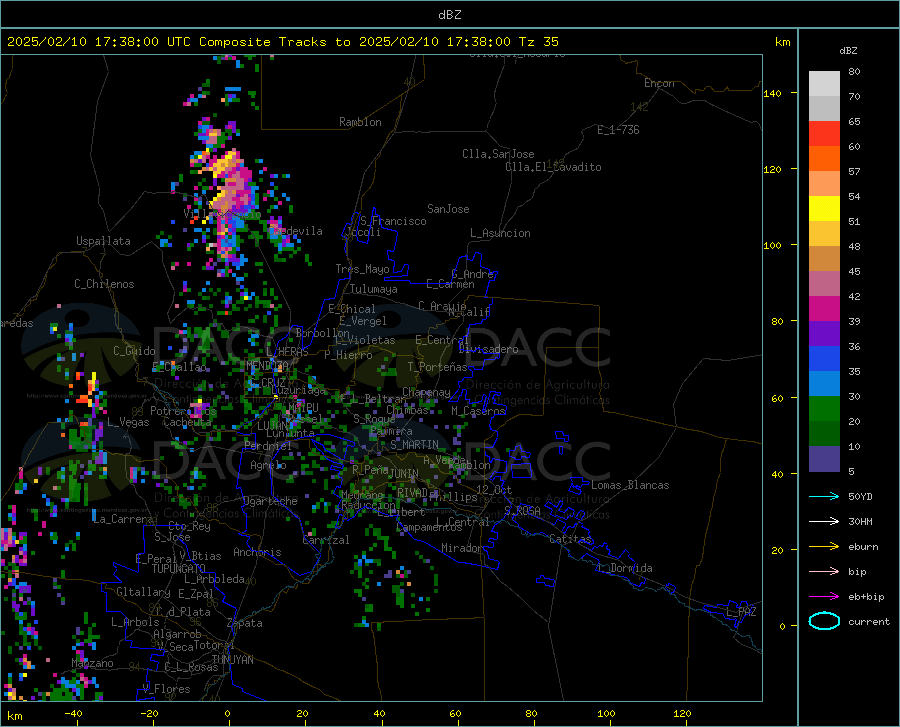Click the 'Divisadero' map label
Screen dimensions: 900x727
[x=488, y=349]
